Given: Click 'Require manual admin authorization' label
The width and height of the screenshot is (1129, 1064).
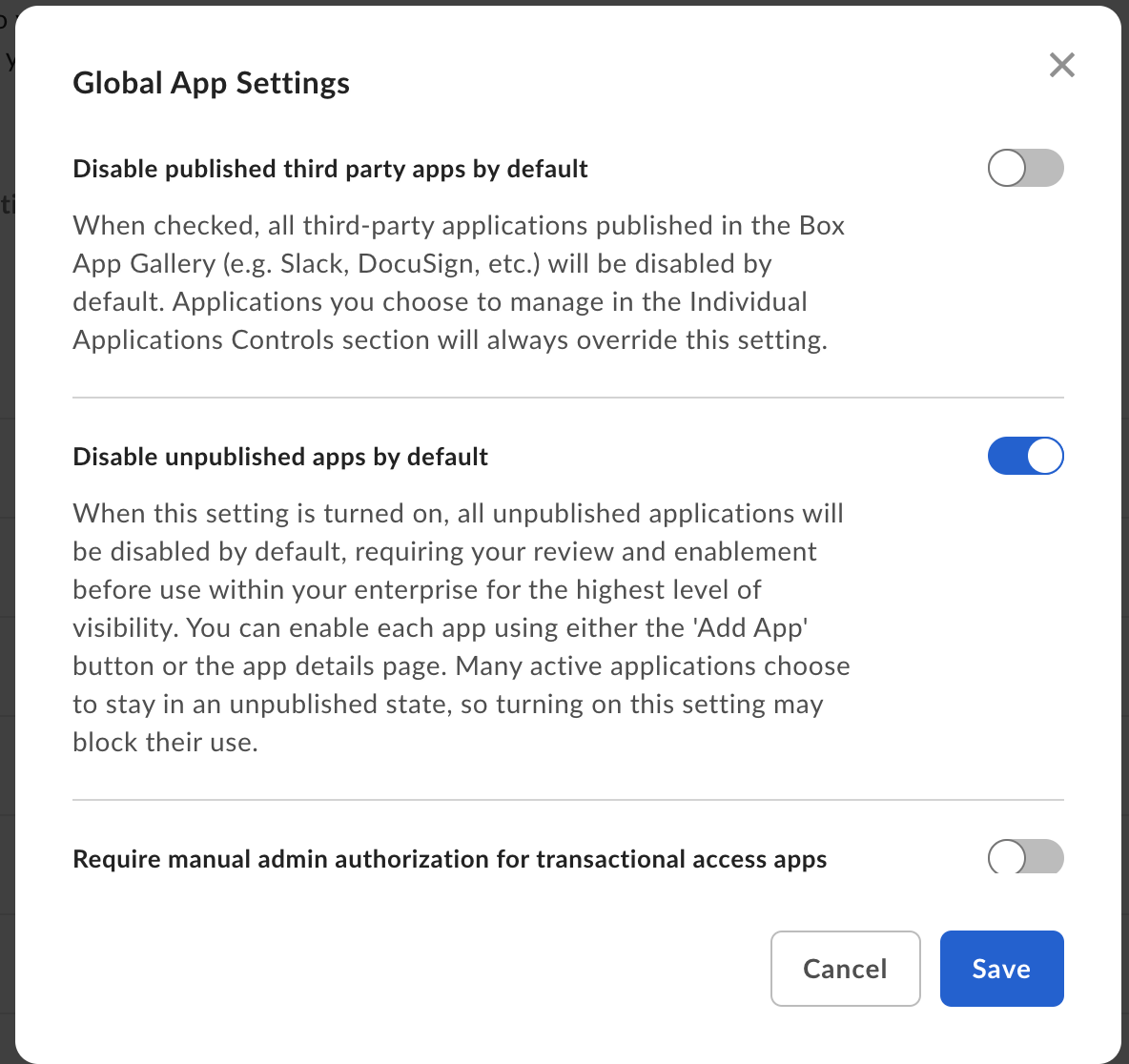Looking at the screenshot, I should (450, 859).
